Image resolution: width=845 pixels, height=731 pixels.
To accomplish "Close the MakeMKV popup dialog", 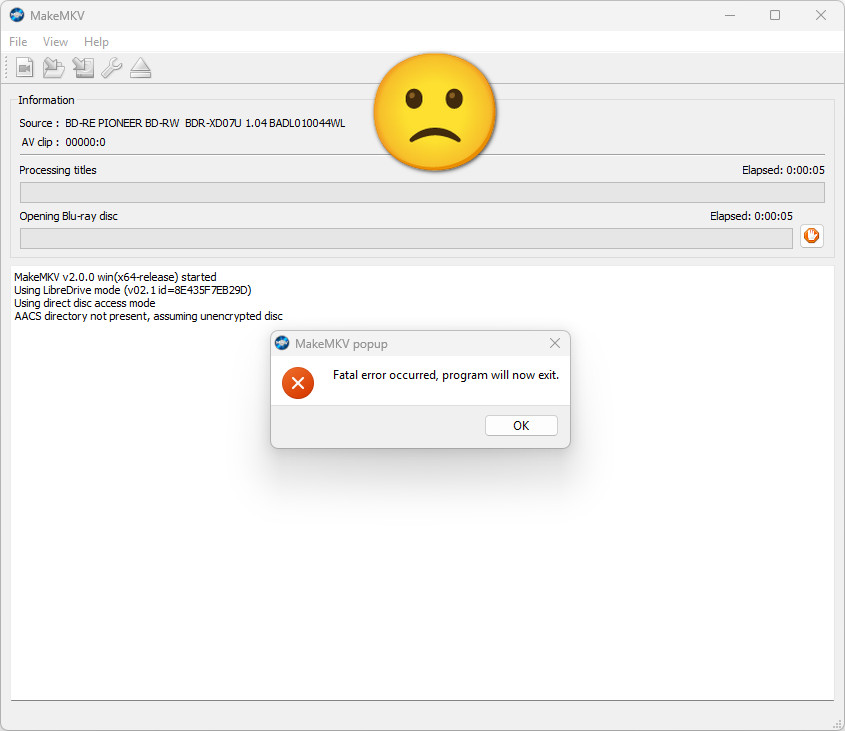I will (555, 343).
